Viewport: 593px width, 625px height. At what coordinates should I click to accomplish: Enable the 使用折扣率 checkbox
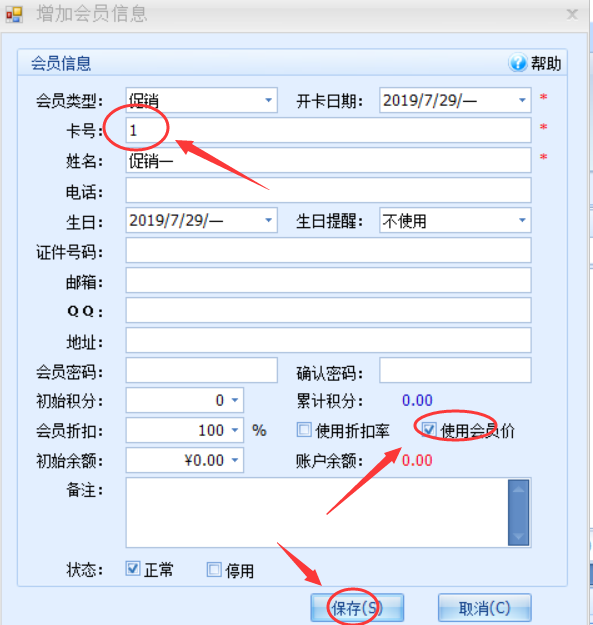[x=304, y=430]
